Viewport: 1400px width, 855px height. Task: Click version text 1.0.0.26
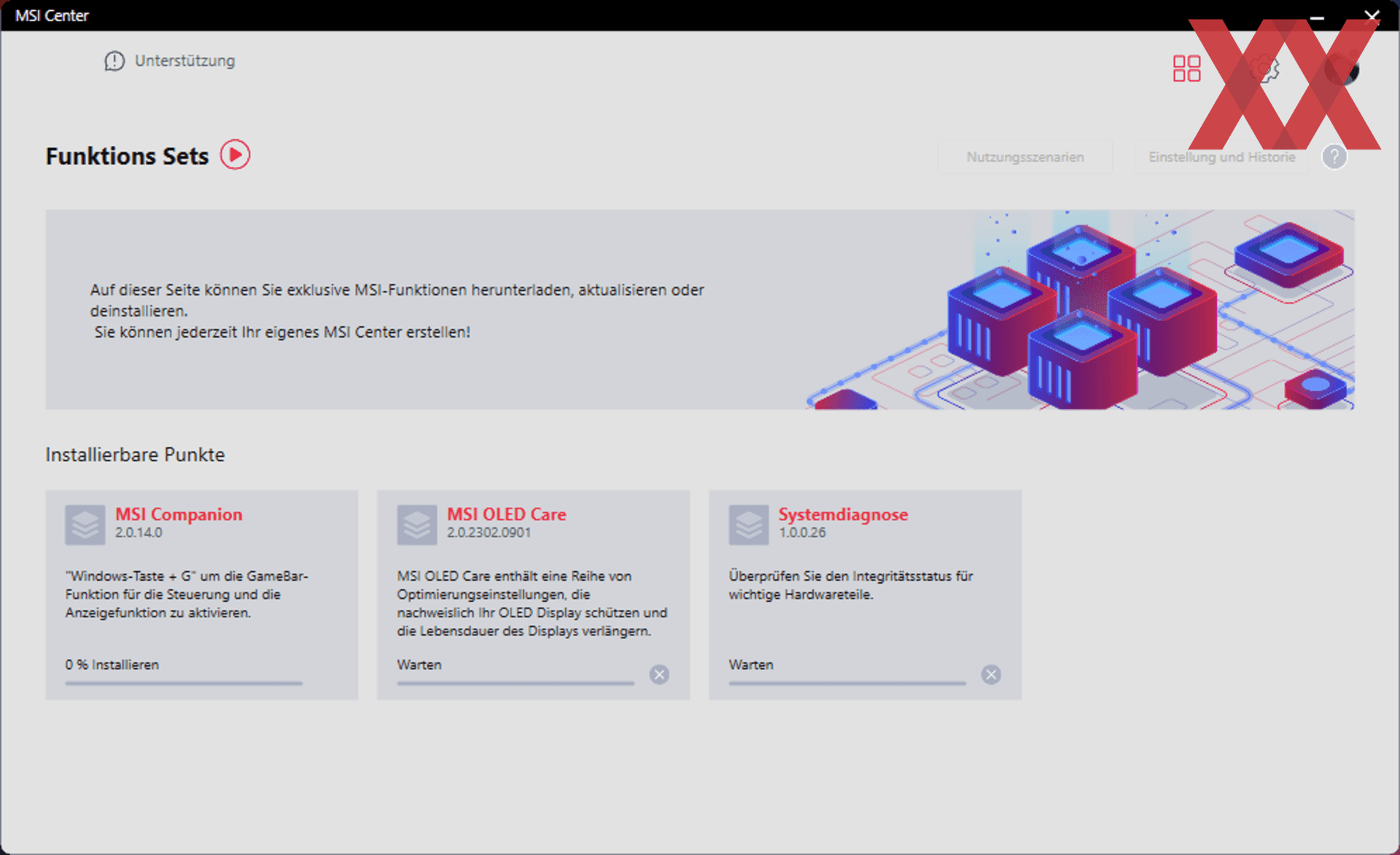click(x=802, y=533)
